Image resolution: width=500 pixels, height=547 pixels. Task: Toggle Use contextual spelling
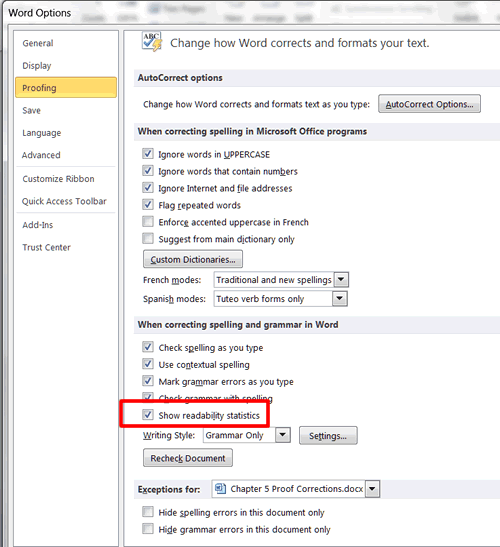[x=148, y=364]
